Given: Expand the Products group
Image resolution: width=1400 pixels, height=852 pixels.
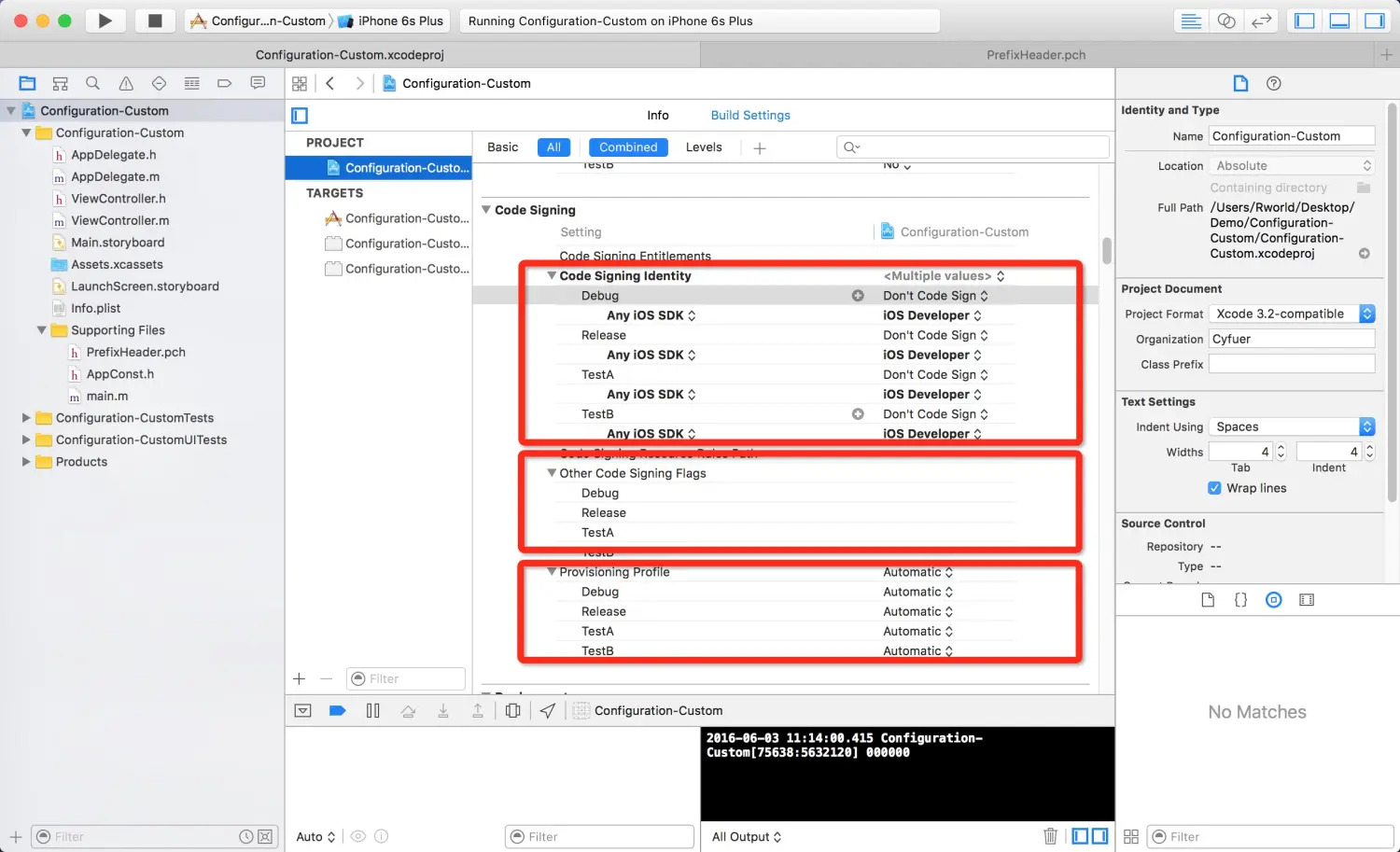Looking at the screenshot, I should tap(26, 462).
